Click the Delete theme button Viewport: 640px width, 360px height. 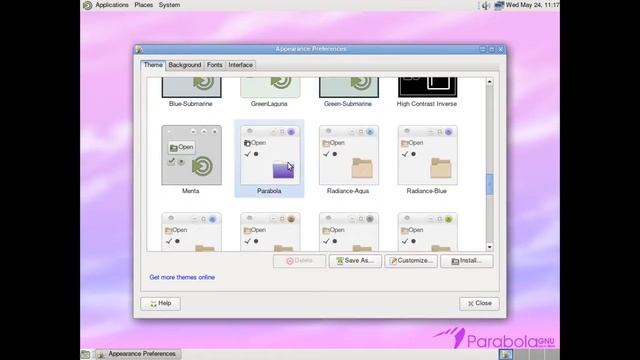click(x=299, y=261)
